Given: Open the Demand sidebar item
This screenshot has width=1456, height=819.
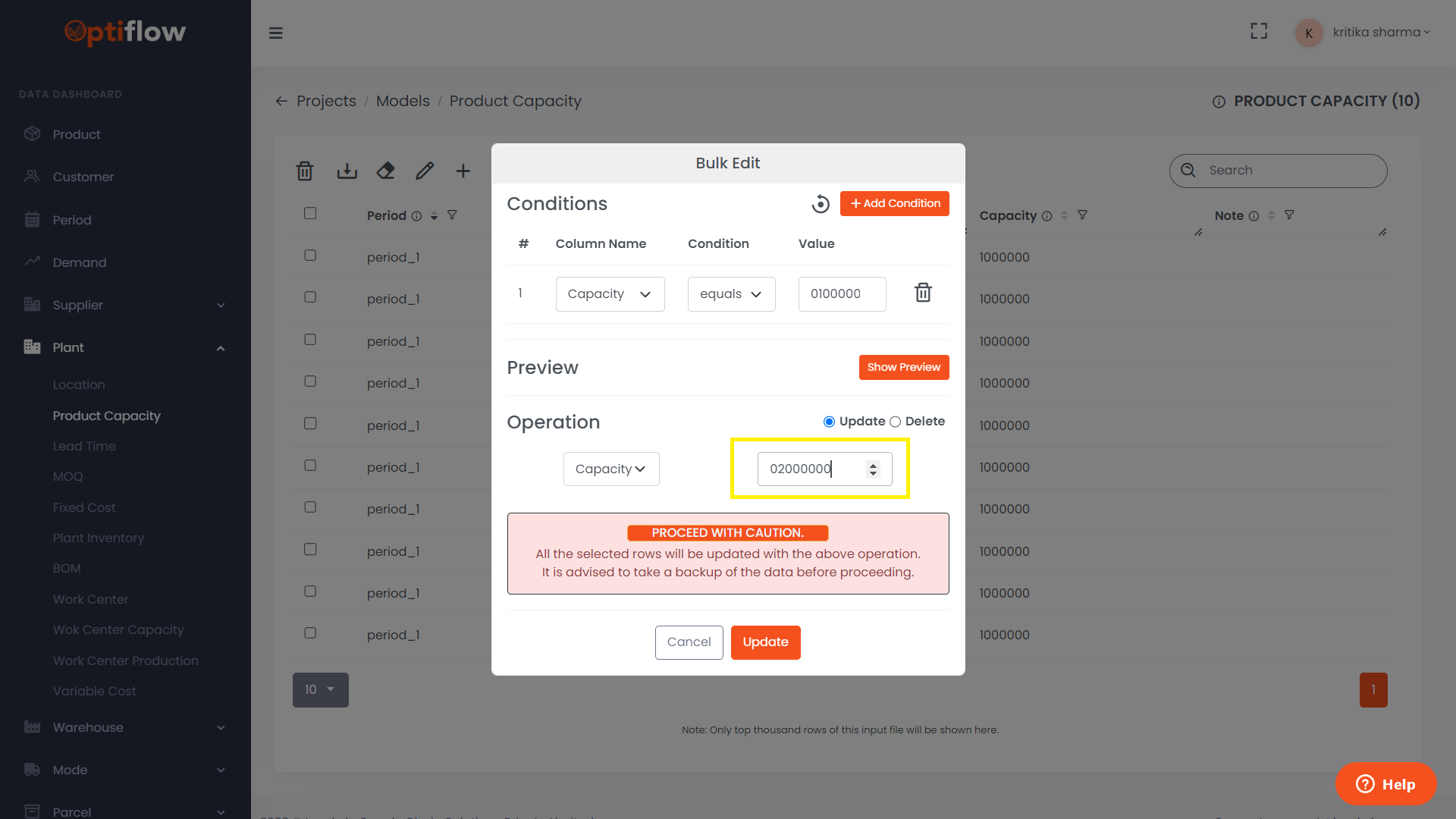Looking at the screenshot, I should pyautogui.click(x=80, y=262).
